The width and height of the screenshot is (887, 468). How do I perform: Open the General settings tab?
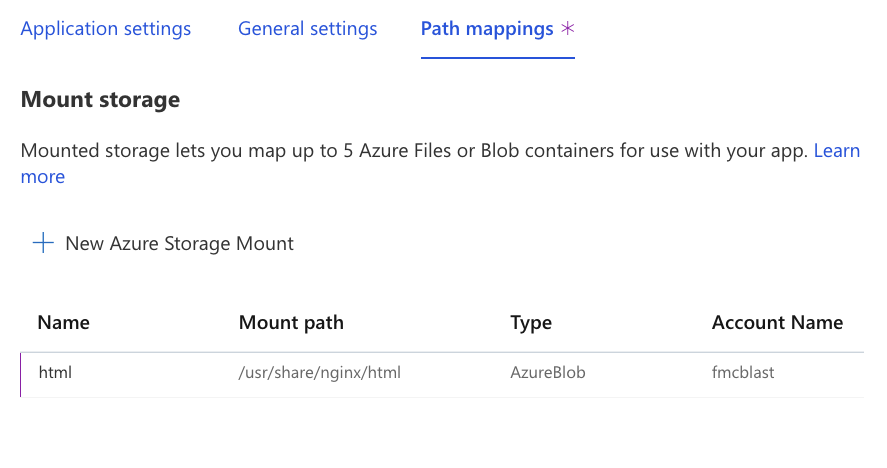pos(307,29)
